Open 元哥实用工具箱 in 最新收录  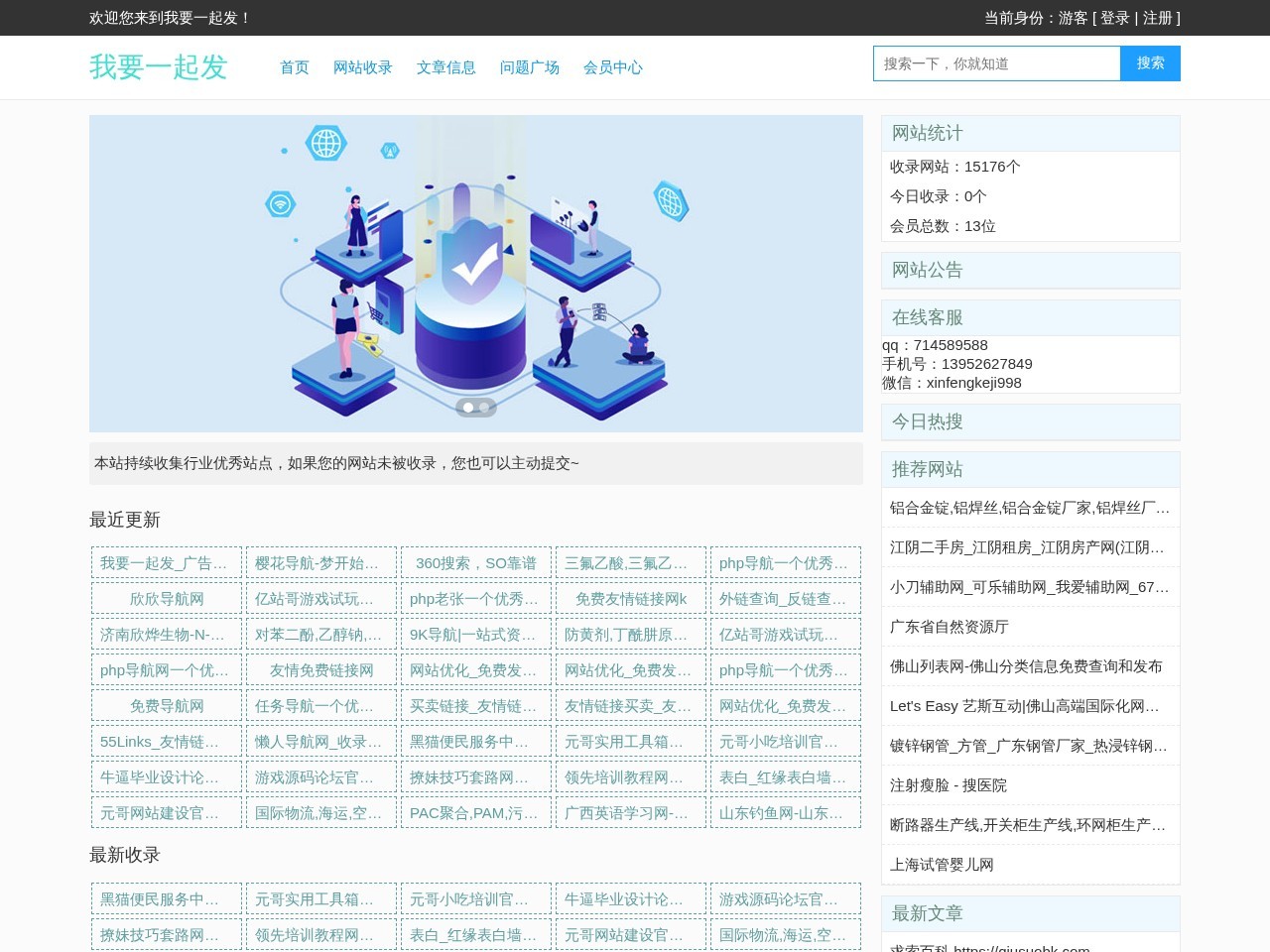[321, 899]
